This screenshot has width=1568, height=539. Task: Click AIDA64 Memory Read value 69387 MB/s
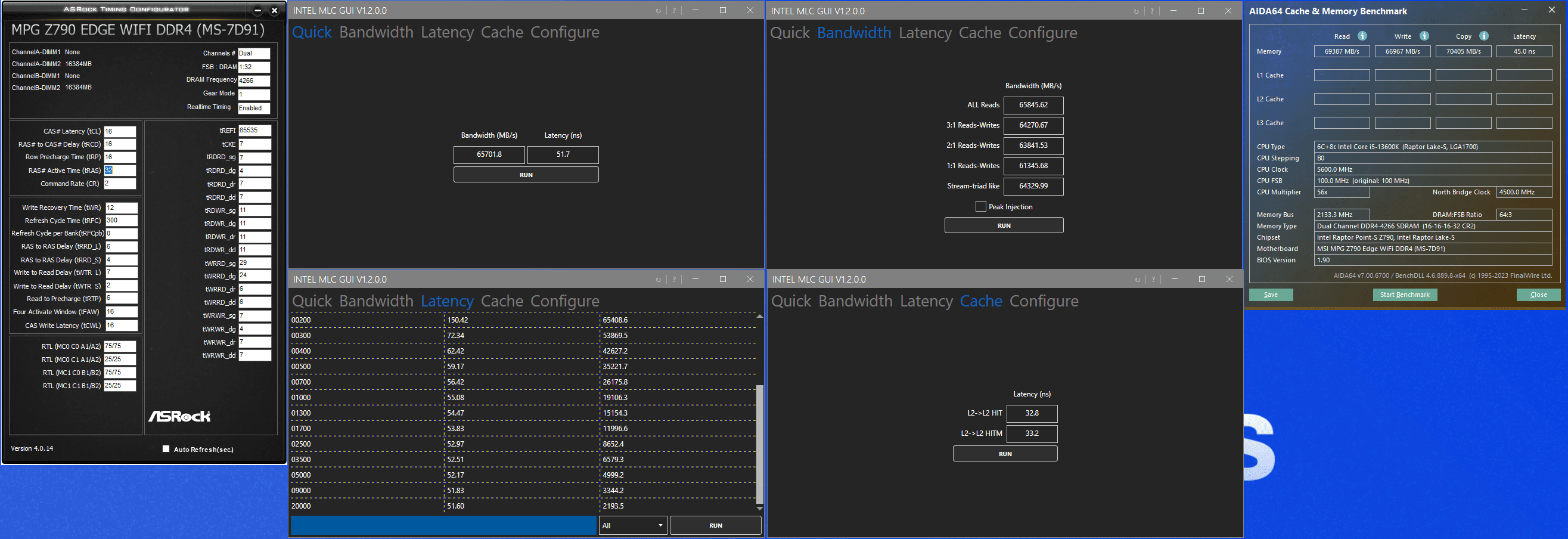pyautogui.click(x=1342, y=51)
